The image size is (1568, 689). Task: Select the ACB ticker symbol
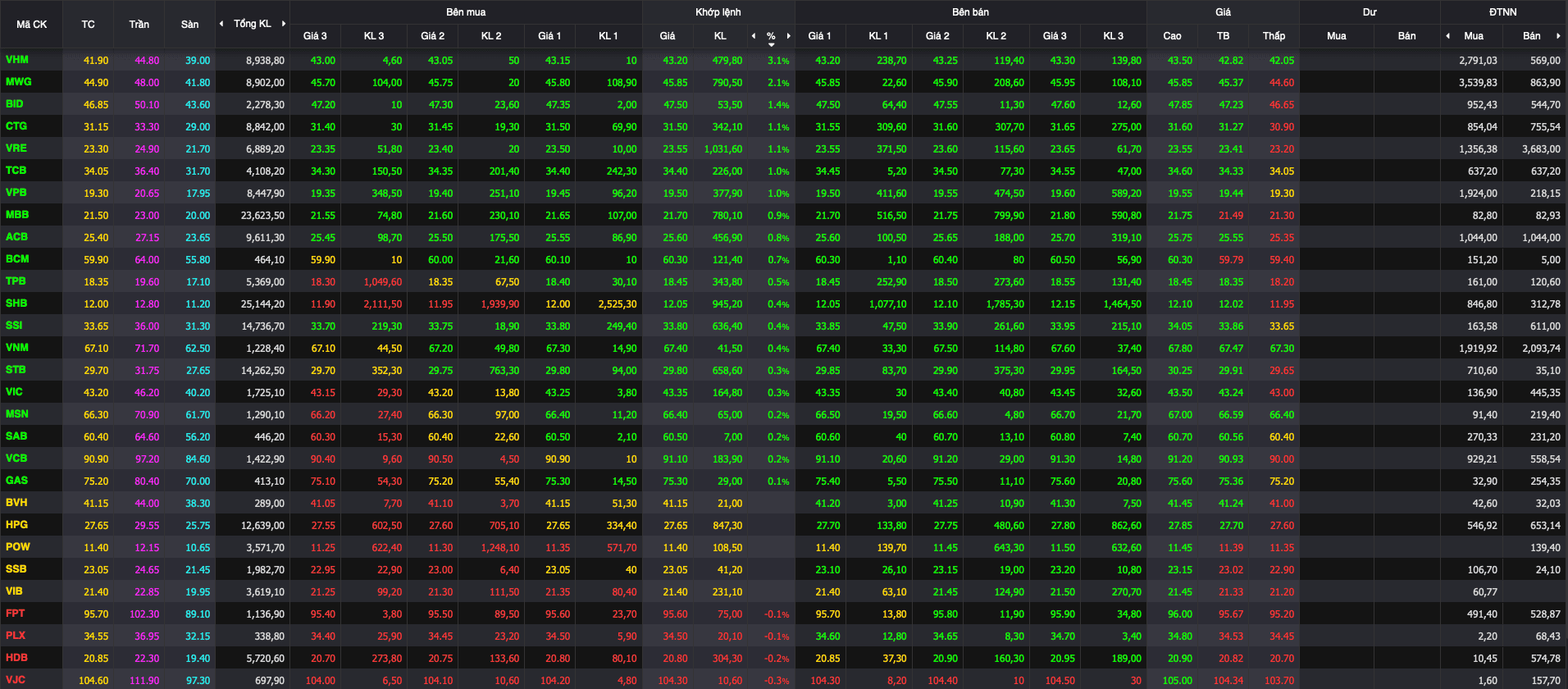(16, 237)
